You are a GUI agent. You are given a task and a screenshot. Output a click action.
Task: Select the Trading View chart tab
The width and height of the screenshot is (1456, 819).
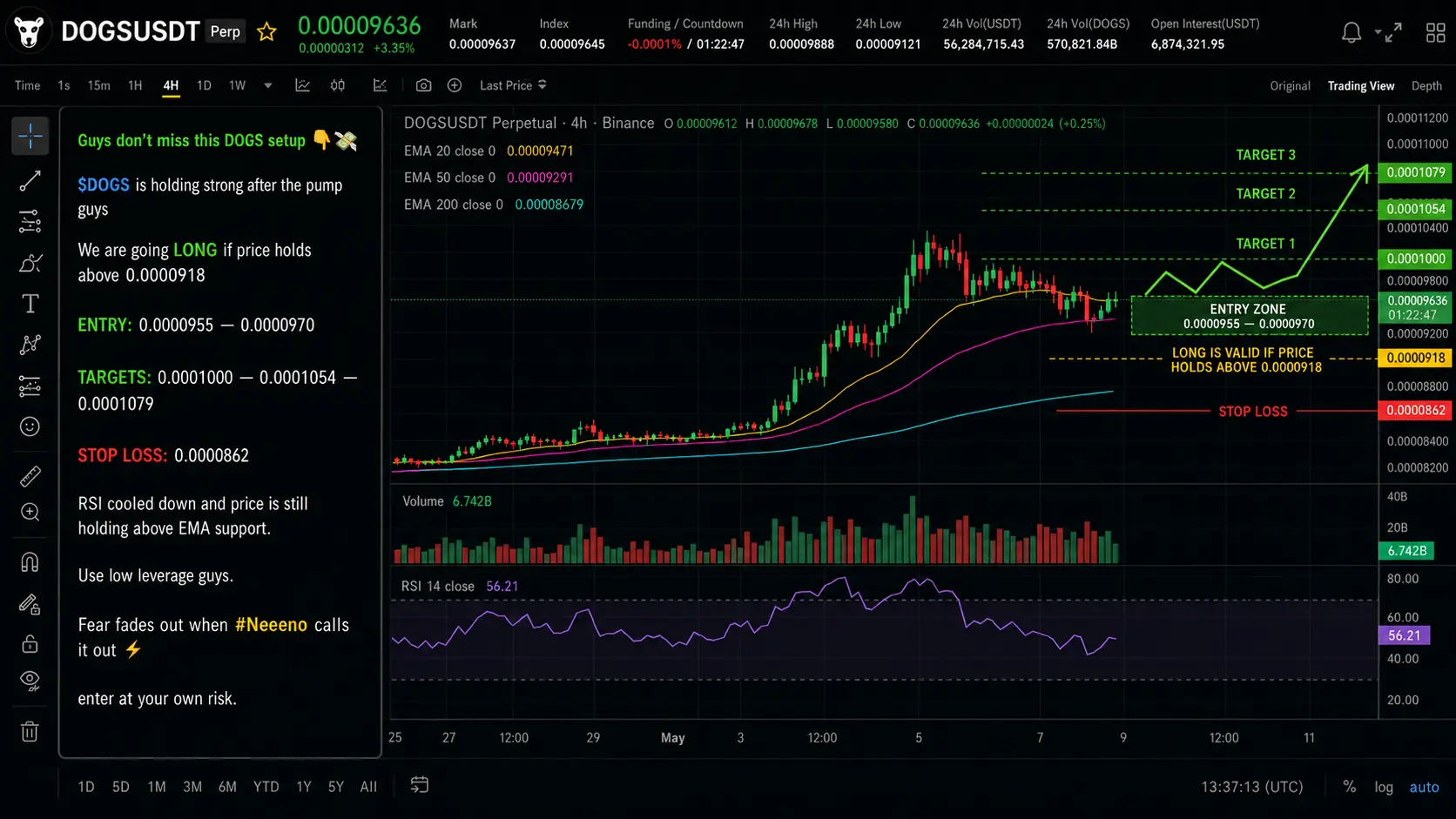click(x=1361, y=85)
